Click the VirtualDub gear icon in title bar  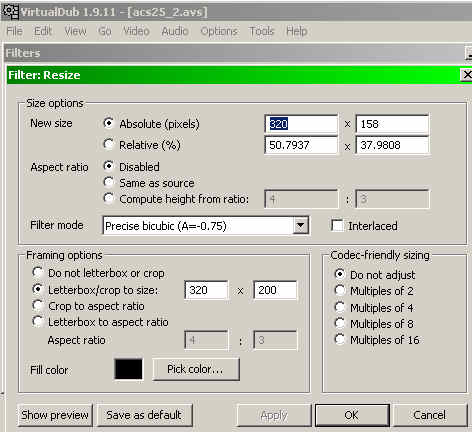pos(10,11)
